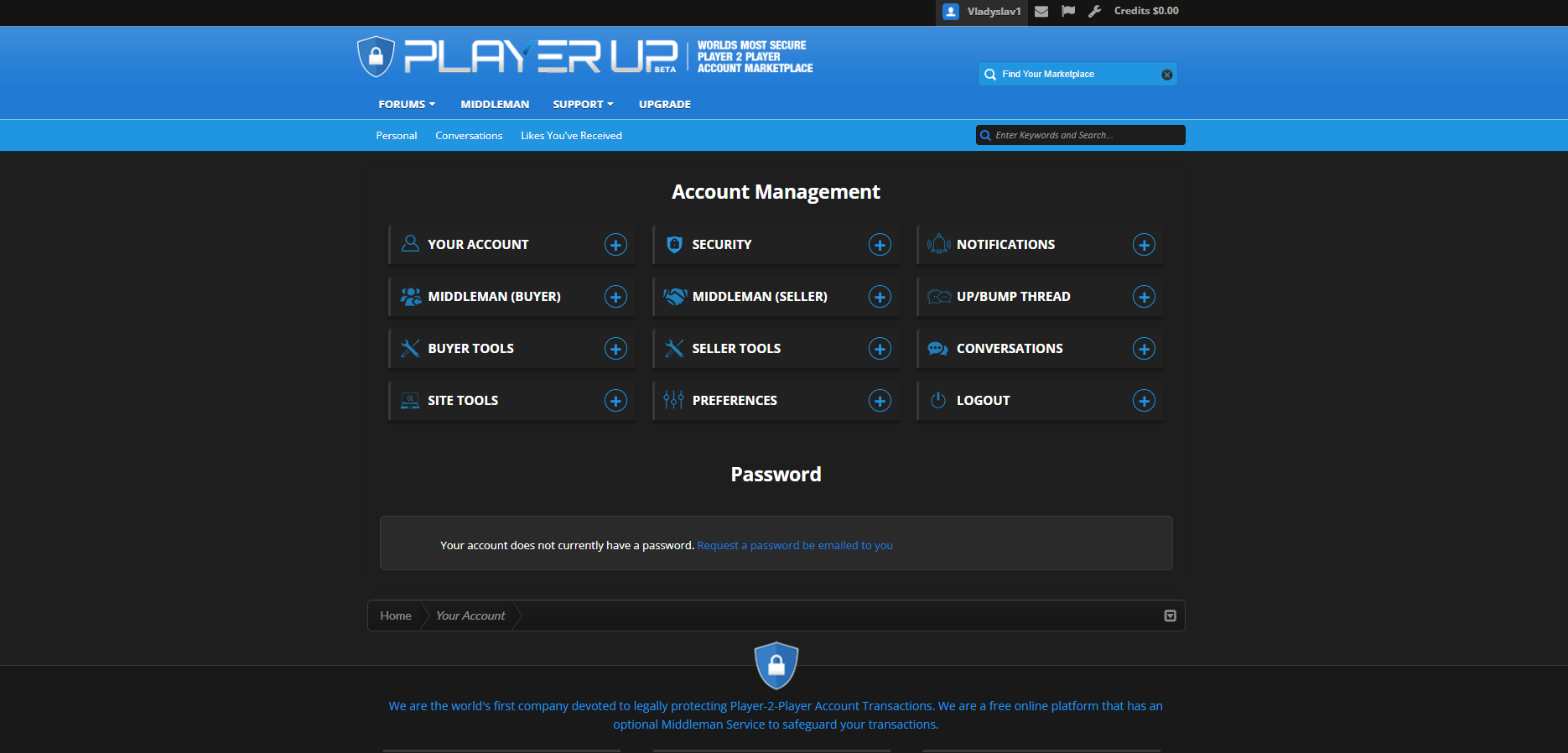Expand the Notifications section
The width and height of the screenshot is (1568, 753).
tap(1145, 245)
